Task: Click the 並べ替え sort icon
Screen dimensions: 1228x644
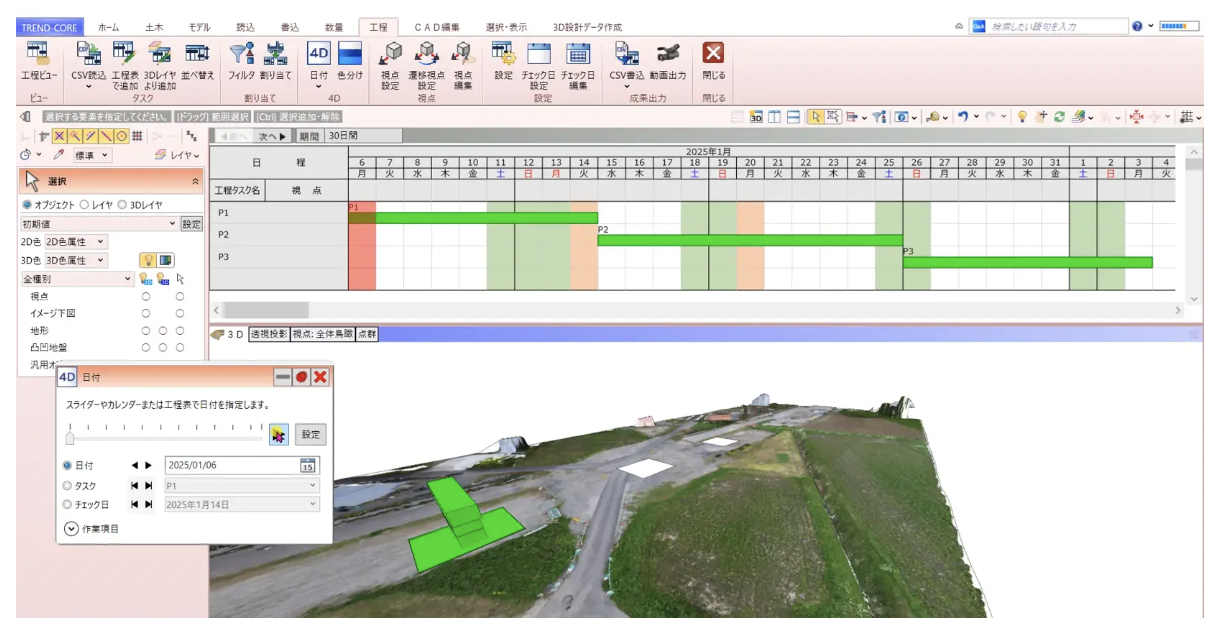Action: [x=197, y=57]
